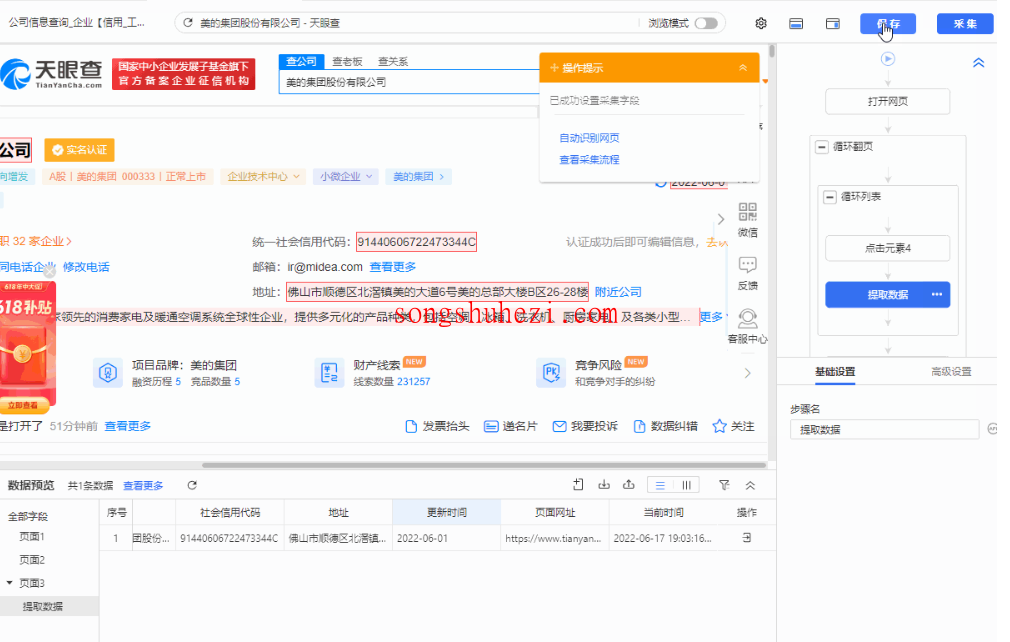This screenshot has height=642, width=1010.
Task: Click 数据纠错 data correction icon
Action: (x=639, y=426)
